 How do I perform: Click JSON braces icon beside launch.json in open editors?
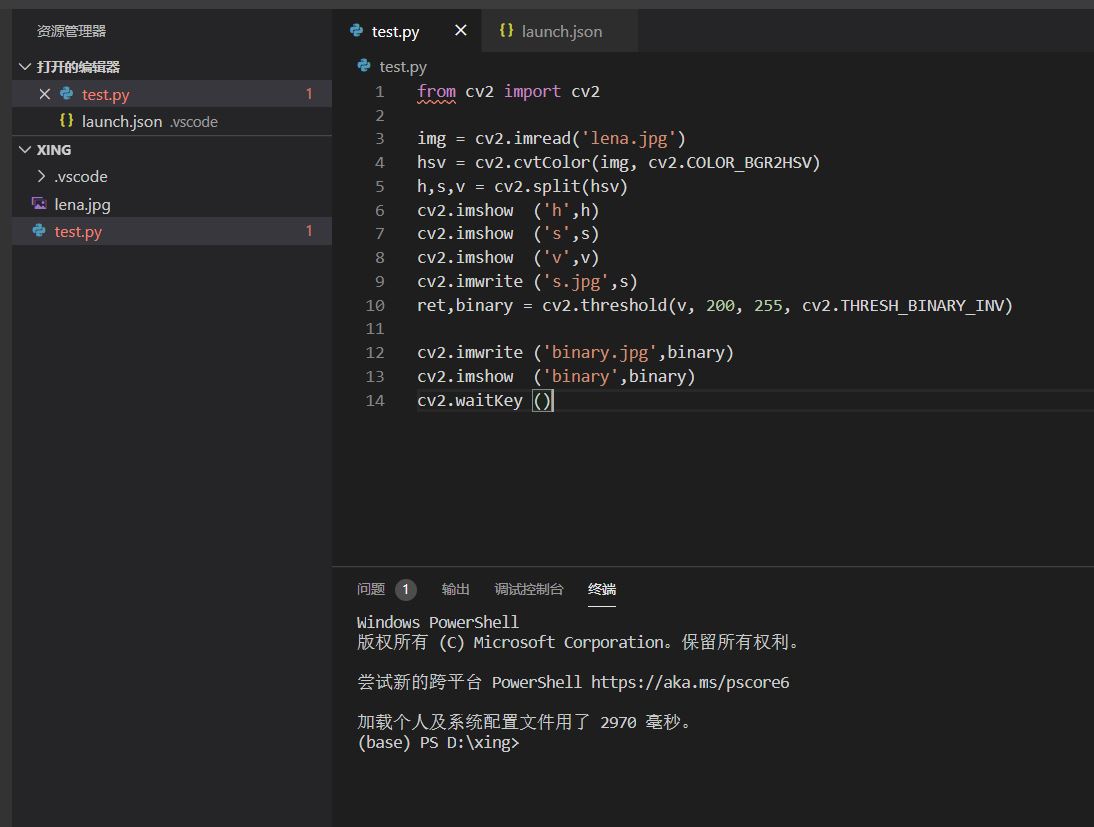(x=66, y=121)
